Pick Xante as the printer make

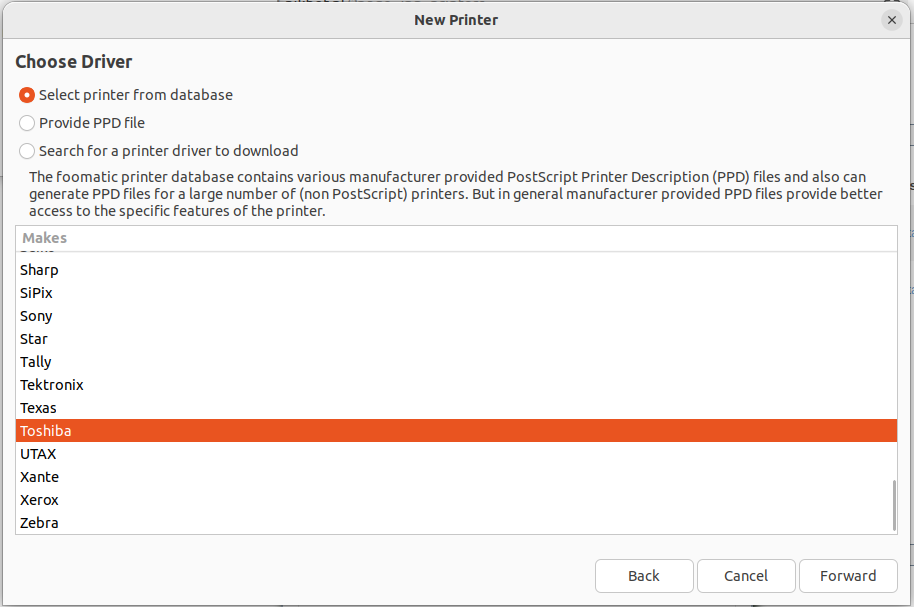coord(40,477)
